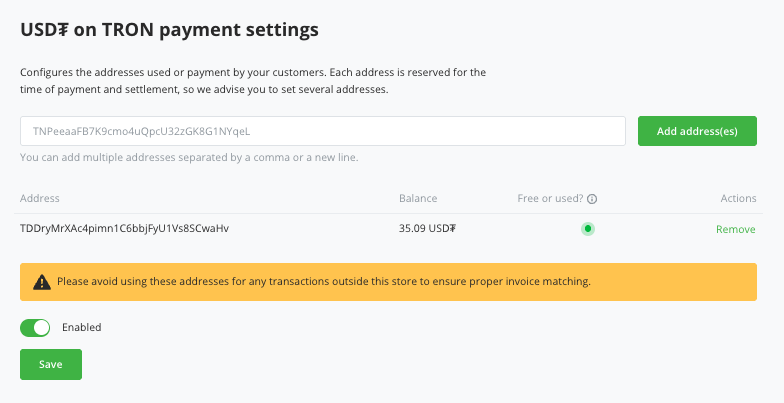
Task: Focus the TRON address input field
Action: [322, 131]
